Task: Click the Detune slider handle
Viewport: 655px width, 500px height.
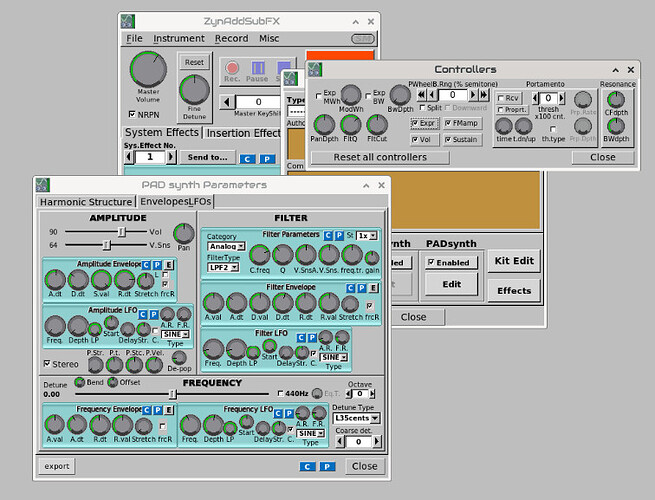Action: [x=173, y=393]
